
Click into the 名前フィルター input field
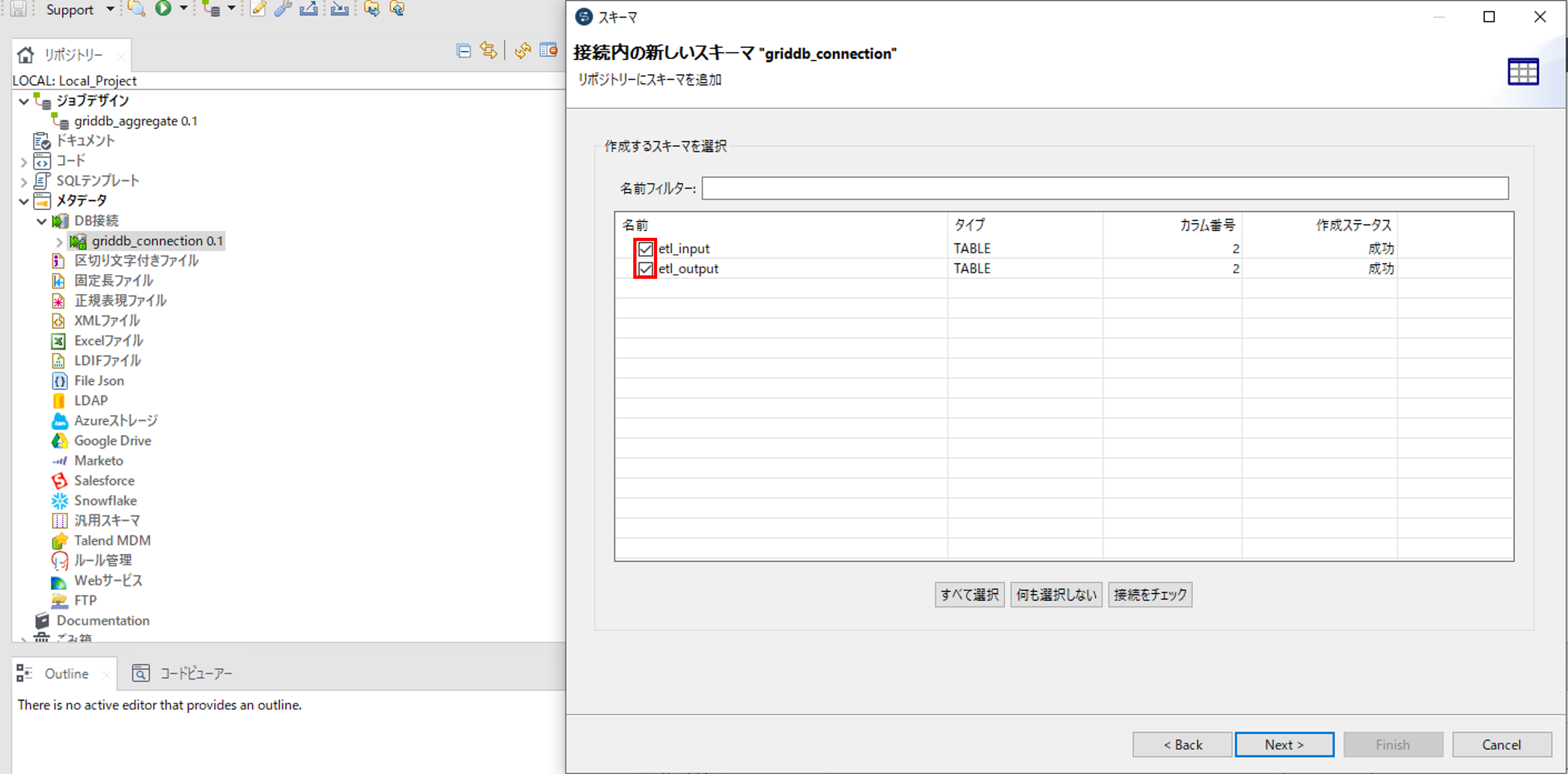pos(1104,188)
